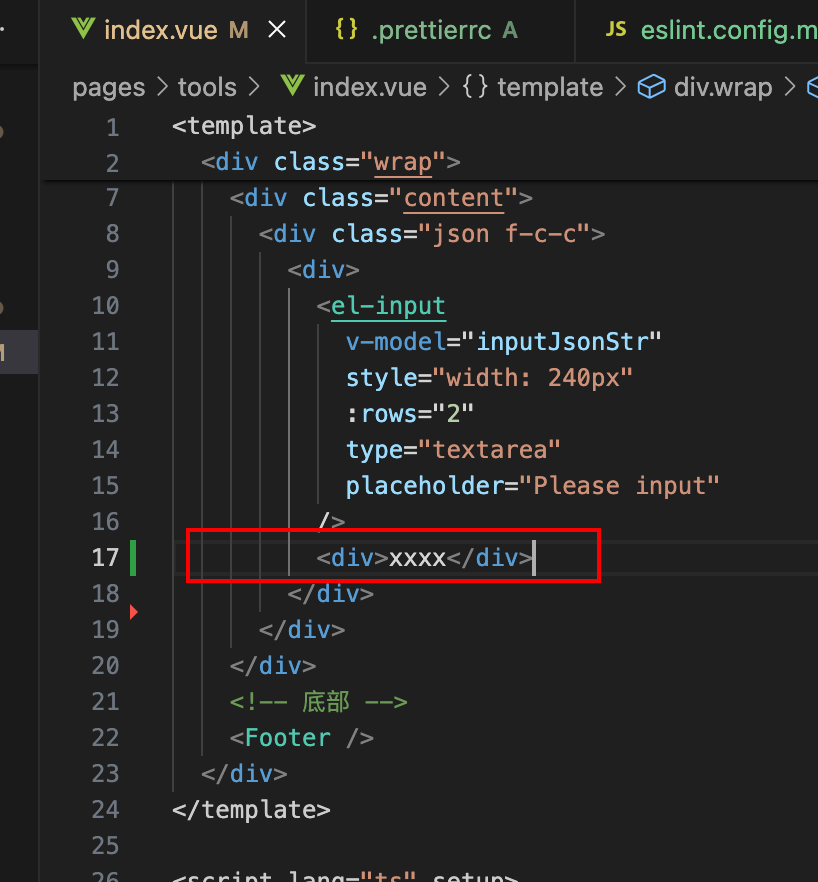Viewport: 818px width, 882px height.
Task: Open the eslint.config tab
Action: [x=698, y=30]
